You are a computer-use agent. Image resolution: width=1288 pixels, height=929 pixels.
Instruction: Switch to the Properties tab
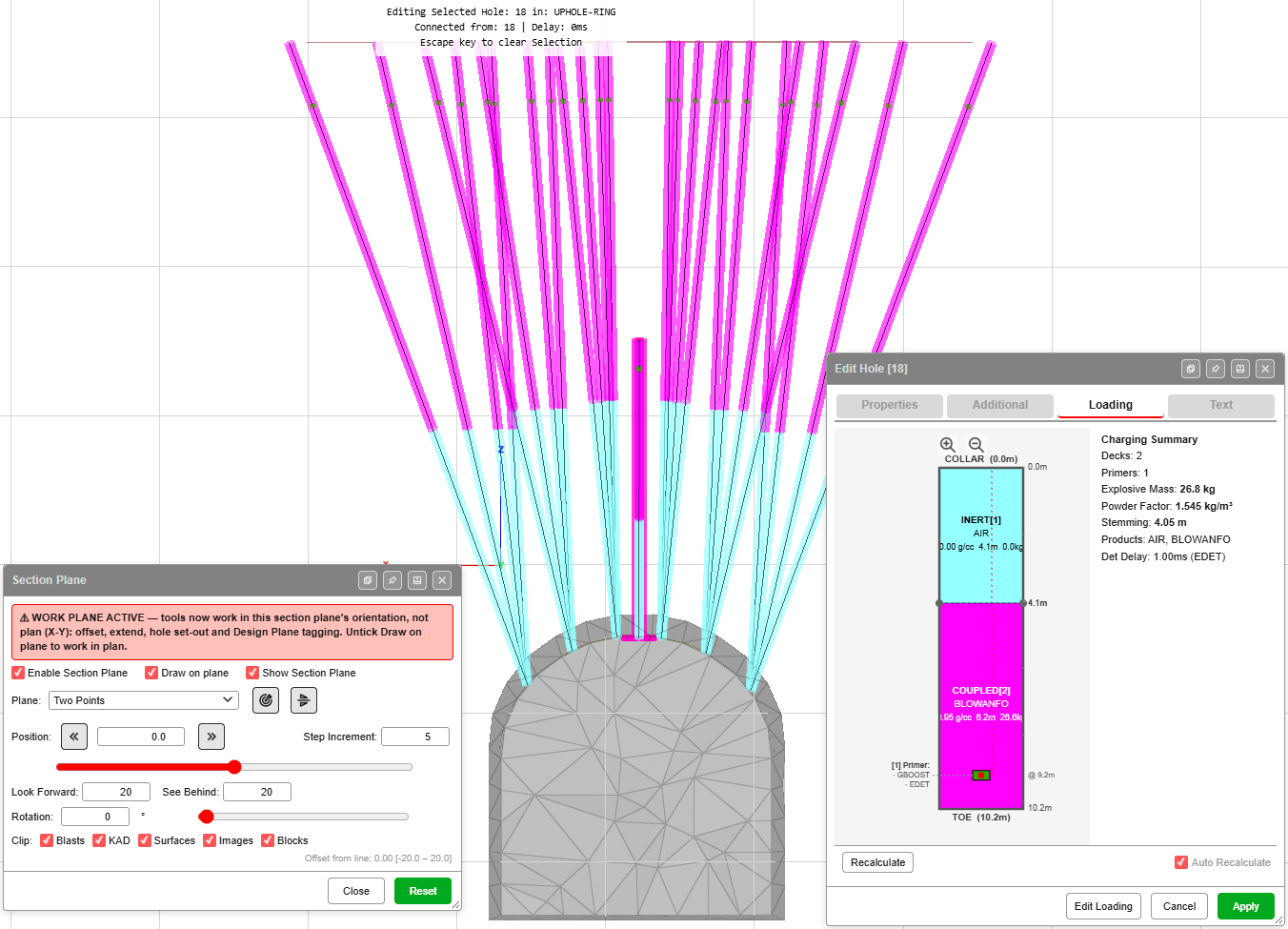click(890, 405)
